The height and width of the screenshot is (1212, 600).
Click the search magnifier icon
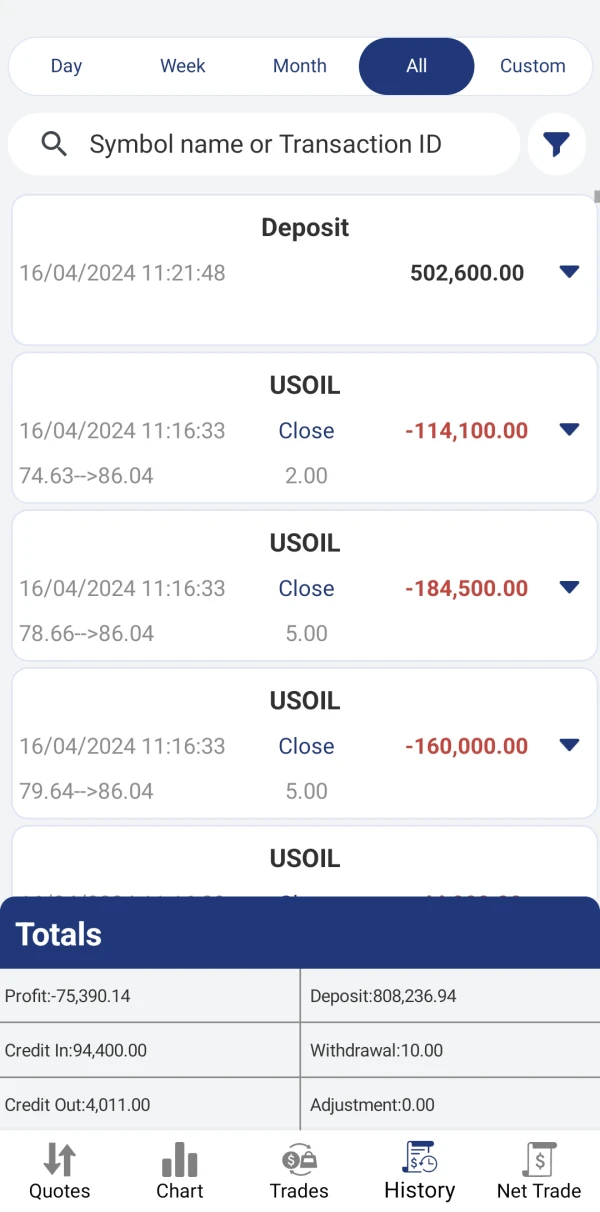(54, 145)
